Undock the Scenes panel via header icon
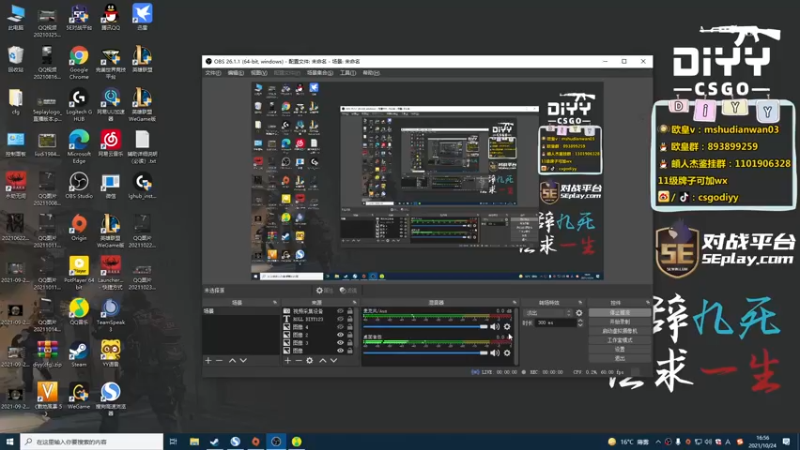 click(x=275, y=303)
